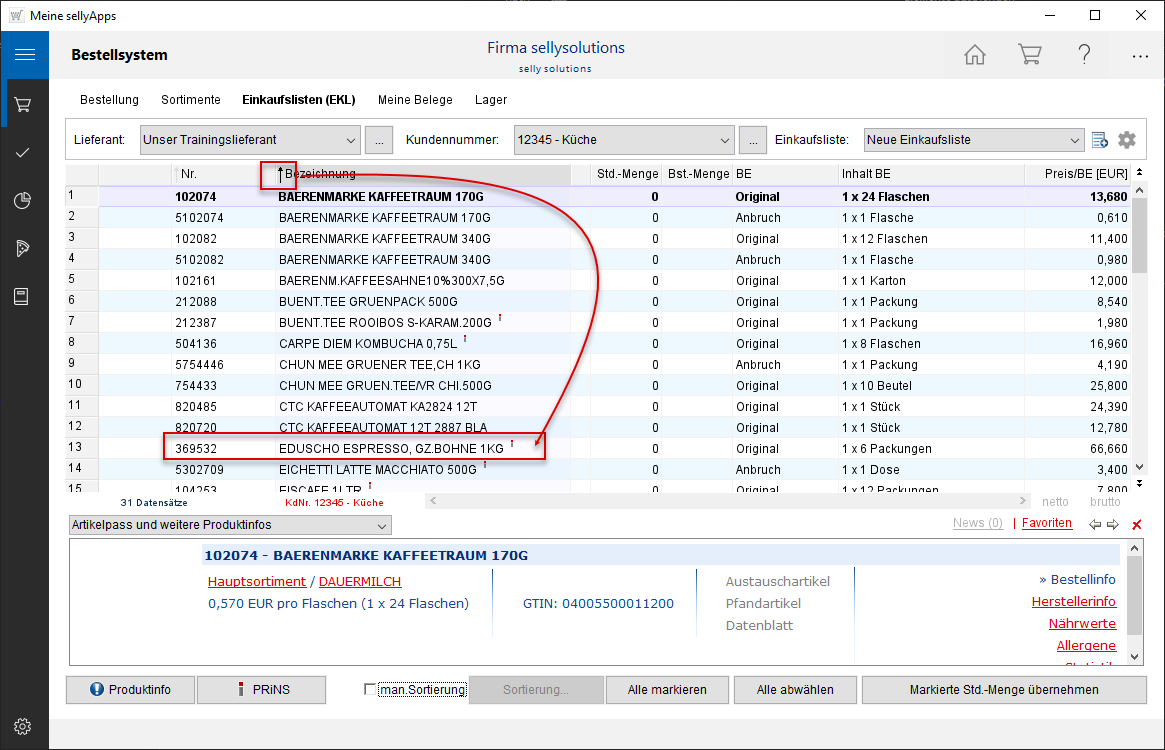Enable the man.Sortierung checkbox
The width and height of the screenshot is (1165, 750).
[x=370, y=690]
